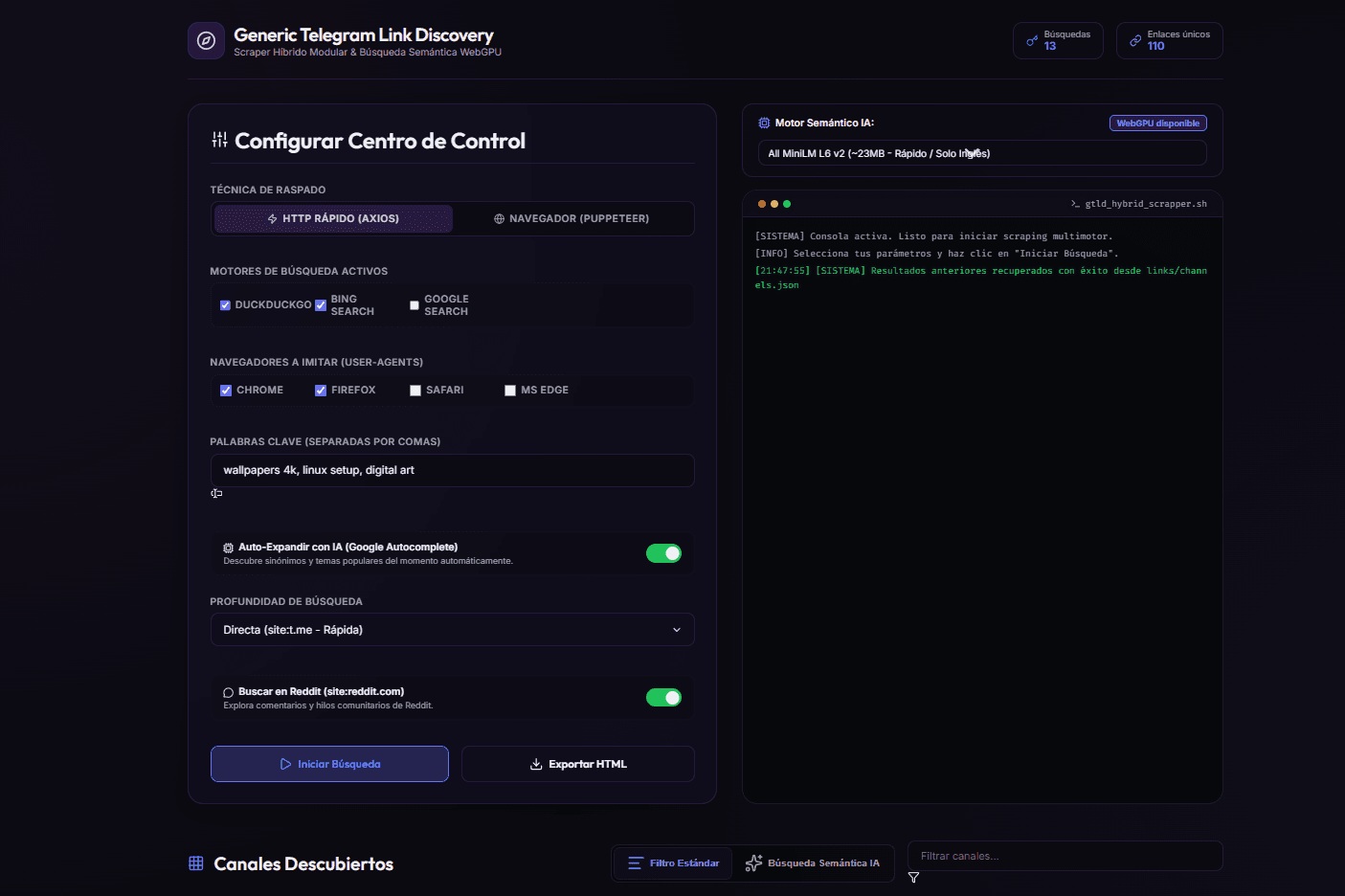Click the Consola activa [SISTEMA] log line

pyautogui.click(x=933, y=236)
